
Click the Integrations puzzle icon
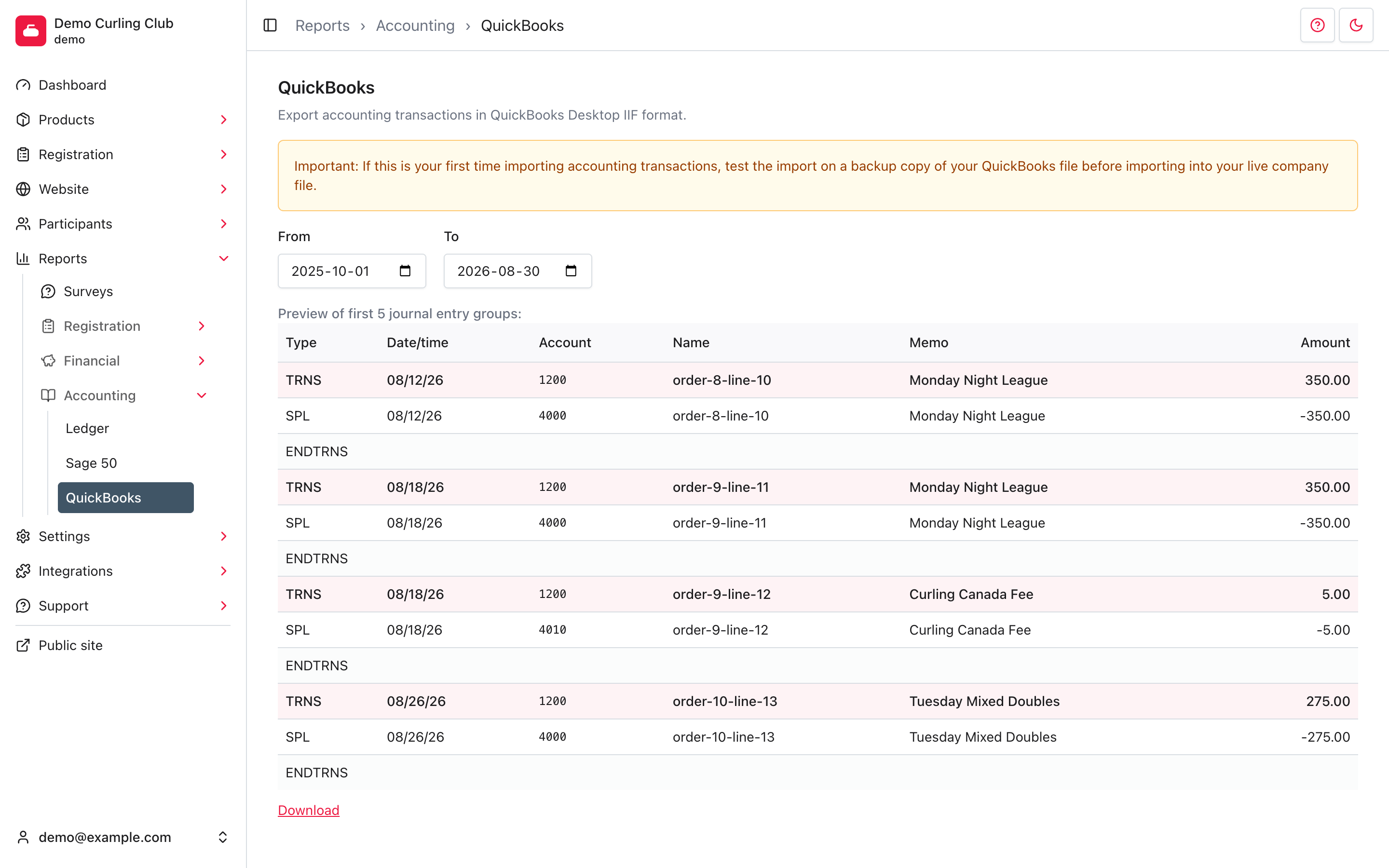pyautogui.click(x=23, y=571)
